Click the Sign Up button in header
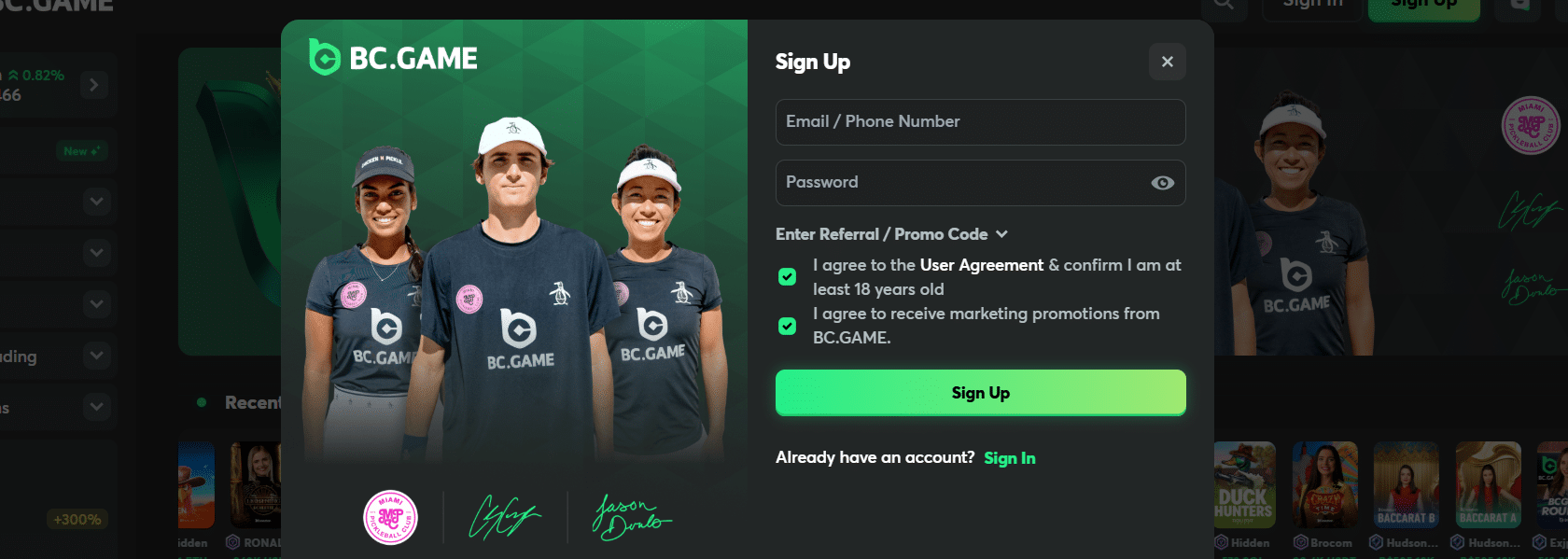Viewport: 1568px width, 559px height. [1423, 6]
